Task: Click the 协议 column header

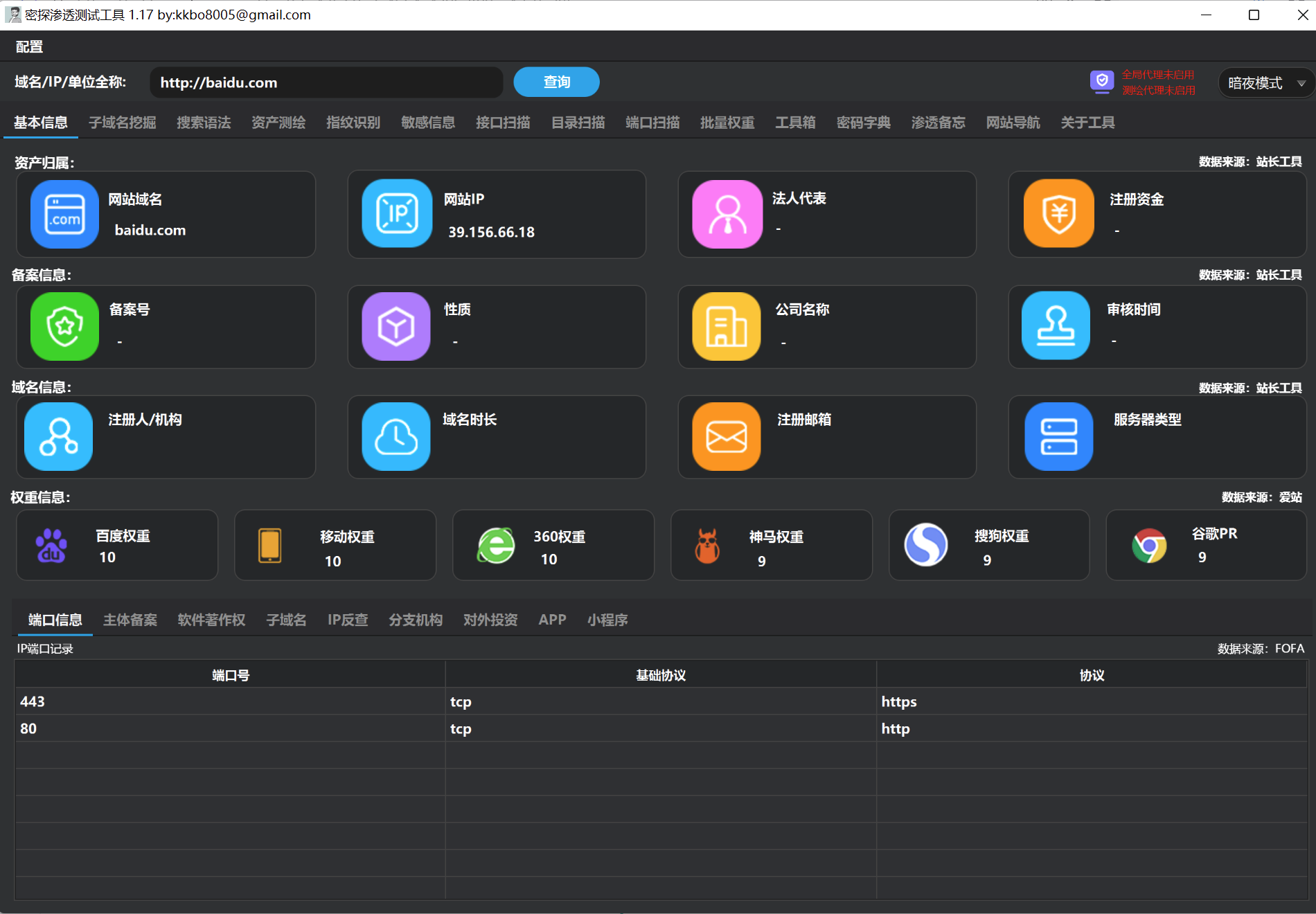Action: 1092,675
